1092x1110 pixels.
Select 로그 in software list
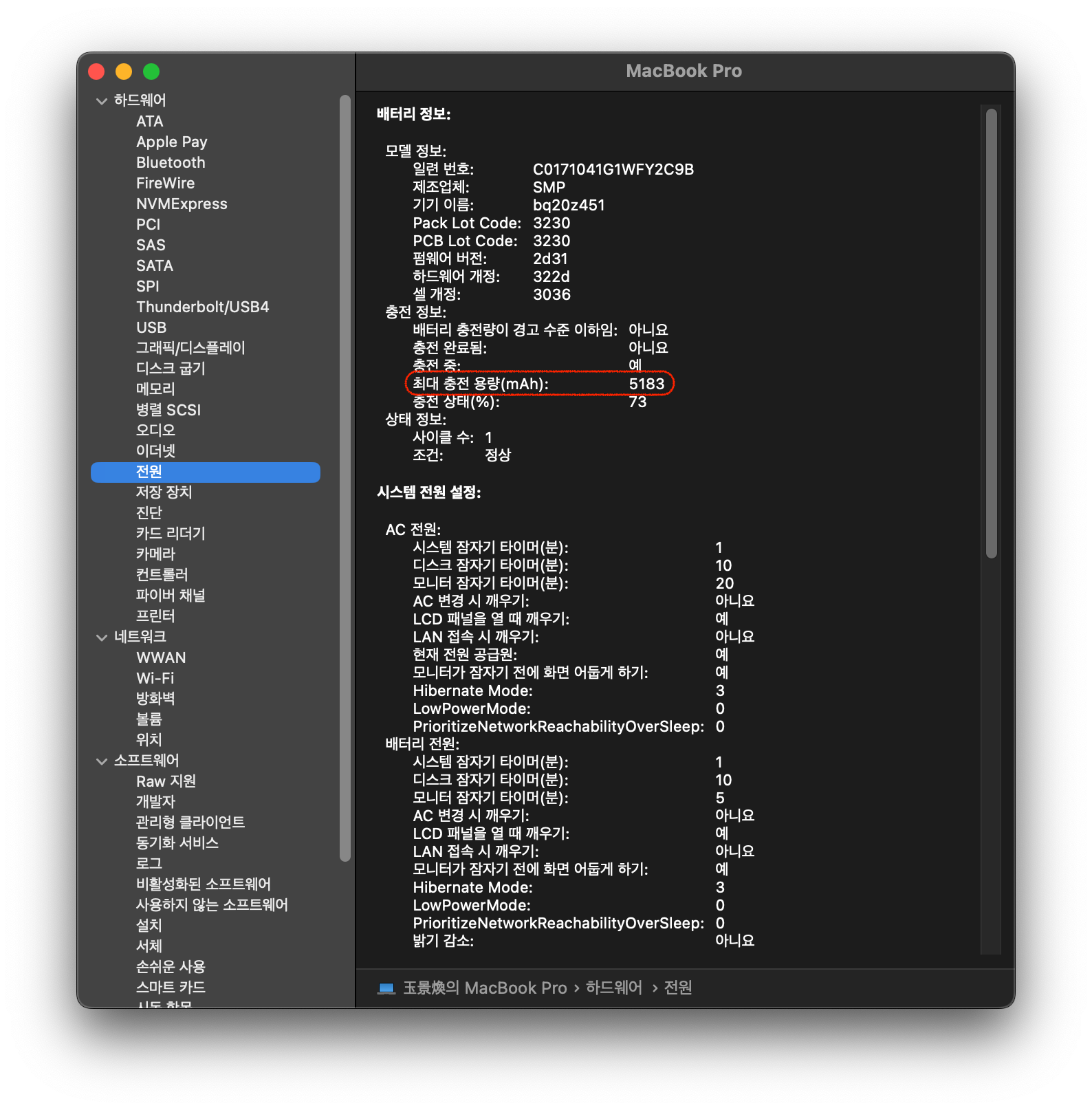tap(149, 864)
